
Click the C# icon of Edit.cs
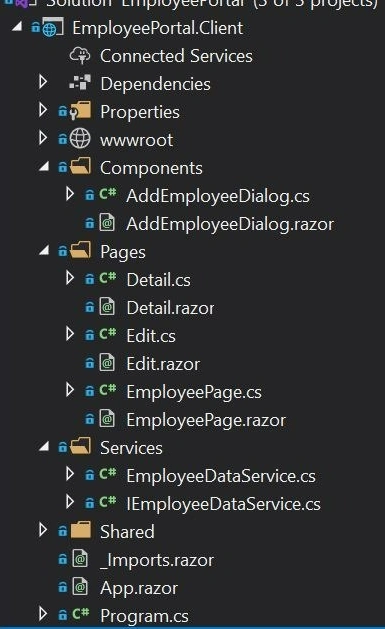point(108,334)
